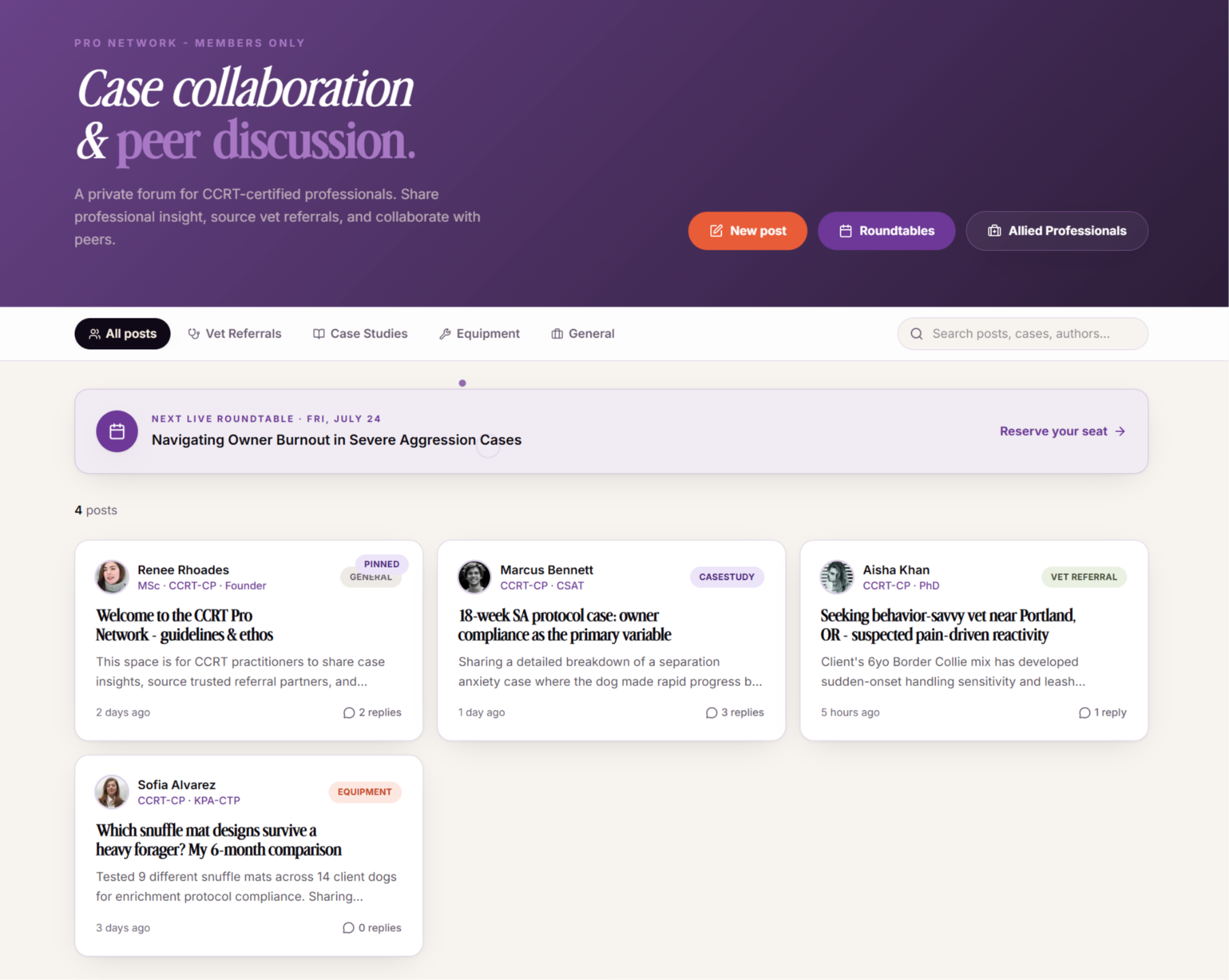Image resolution: width=1229 pixels, height=980 pixels.
Task: Open Which snuffle mat designs survive post
Action: (219, 840)
